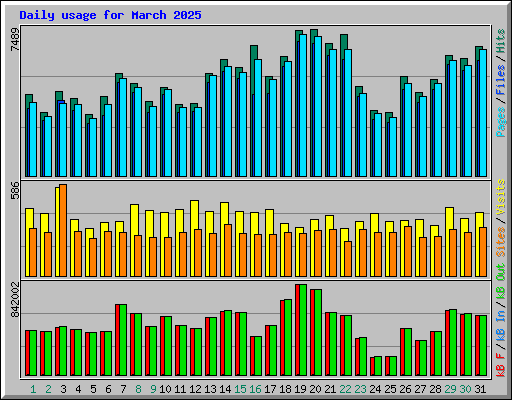Click the 'Sites' legend label
Image resolution: width=512 pixels, height=400 pixels.
[501, 242]
